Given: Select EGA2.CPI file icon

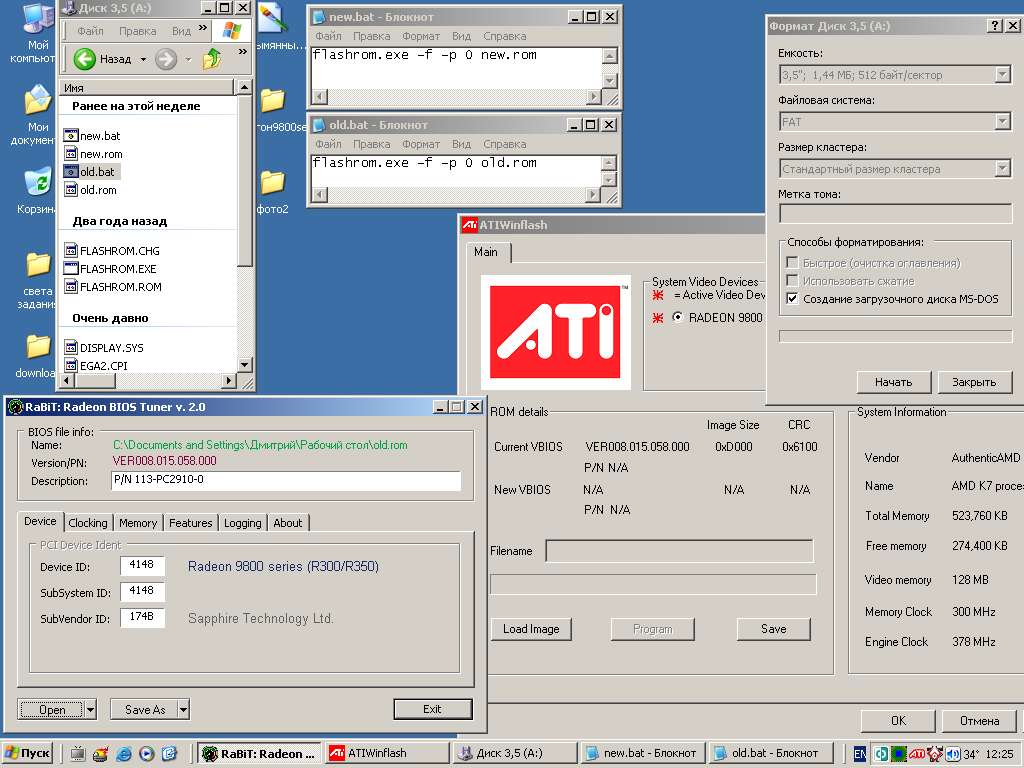Looking at the screenshot, I should (71, 366).
